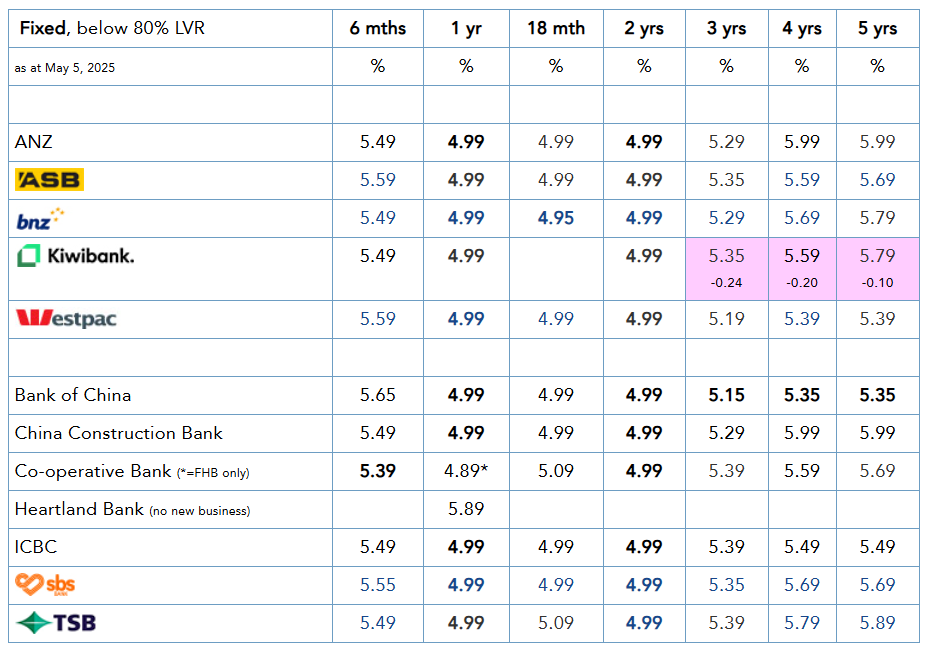Select Co-operative Bank's 18 mth rate 5.09
Screen dimensions: 940x659
click(556, 471)
